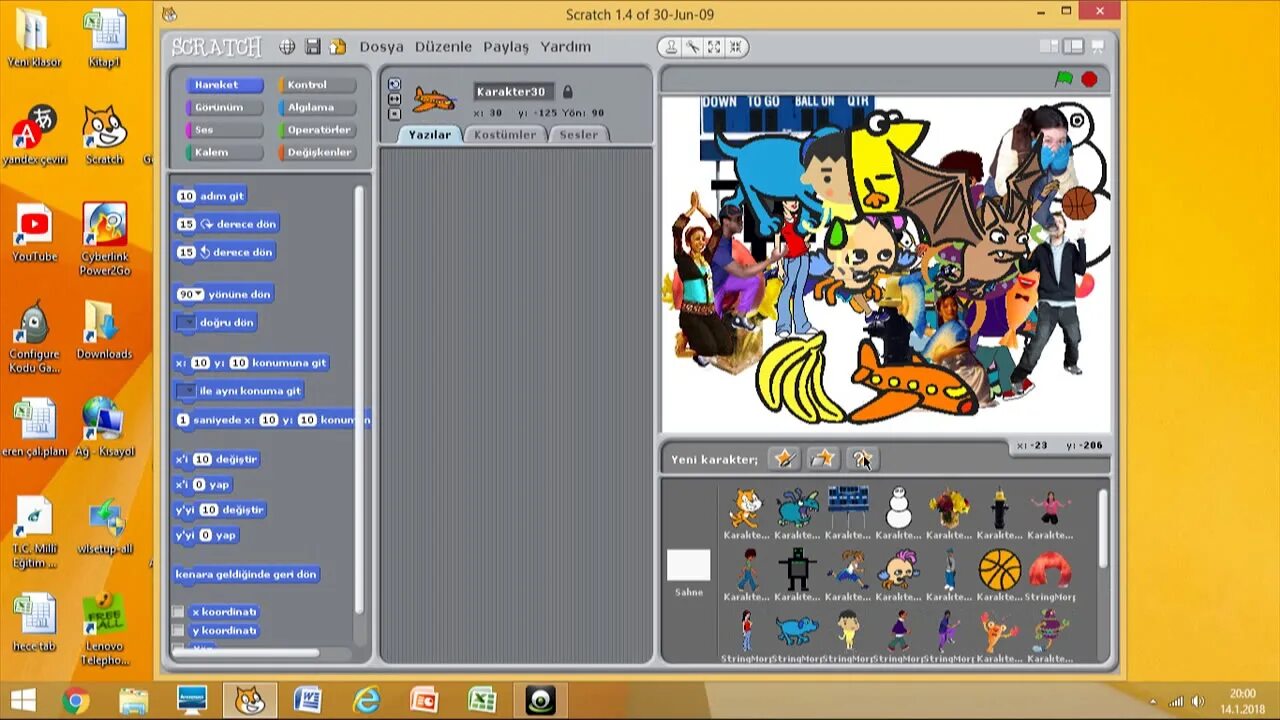Select the shrink sprite tool

(x=736, y=47)
